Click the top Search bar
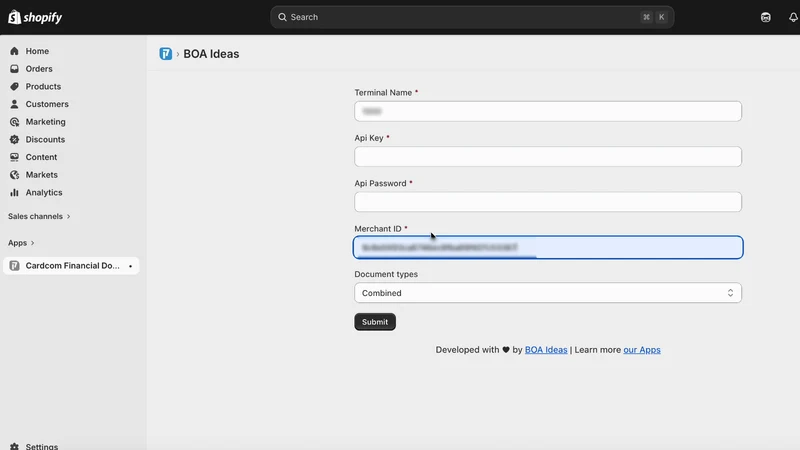This screenshot has width=800, height=450. click(x=472, y=17)
